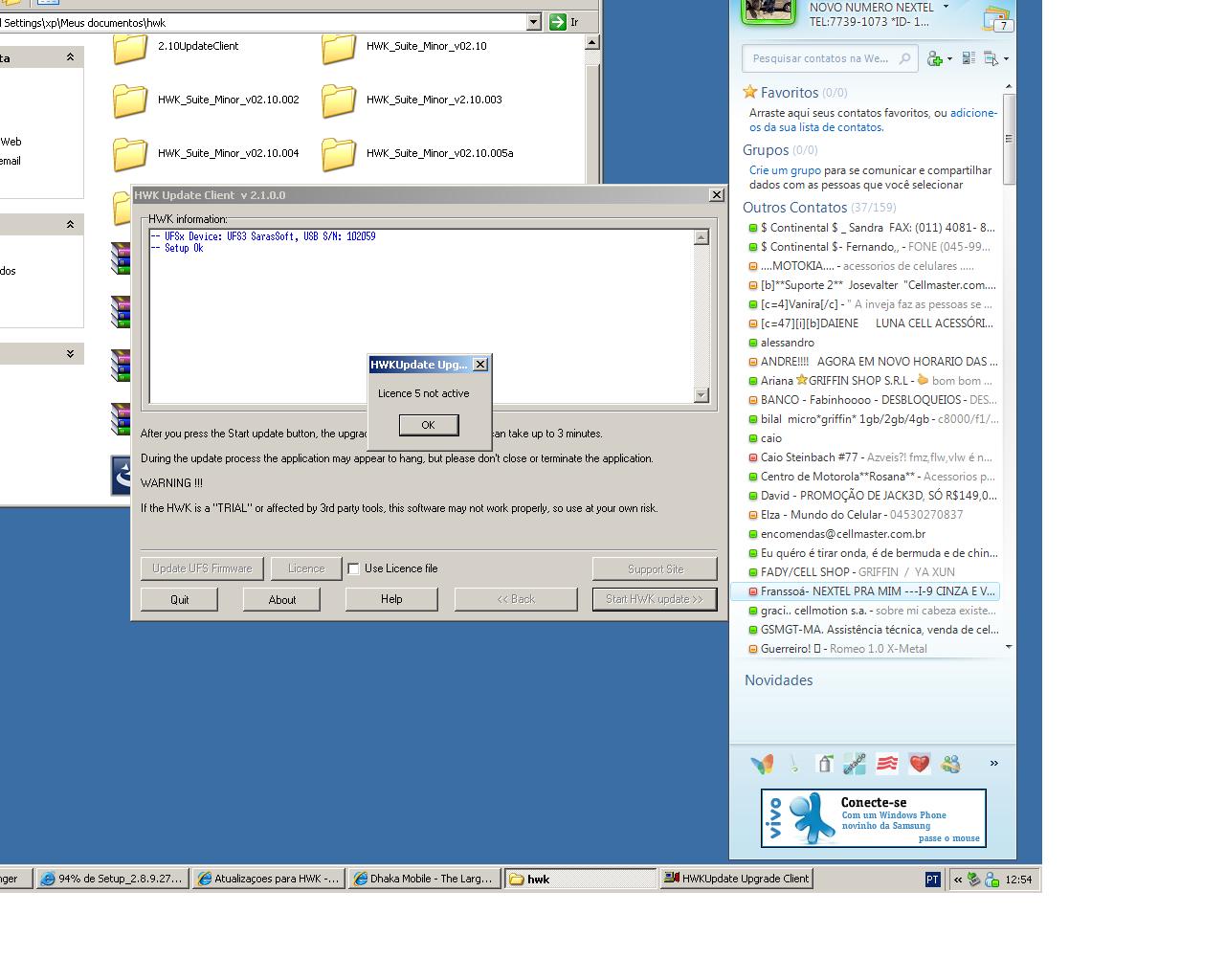Open the HWK_Suite_Minor_v02.10 folder

[404, 47]
